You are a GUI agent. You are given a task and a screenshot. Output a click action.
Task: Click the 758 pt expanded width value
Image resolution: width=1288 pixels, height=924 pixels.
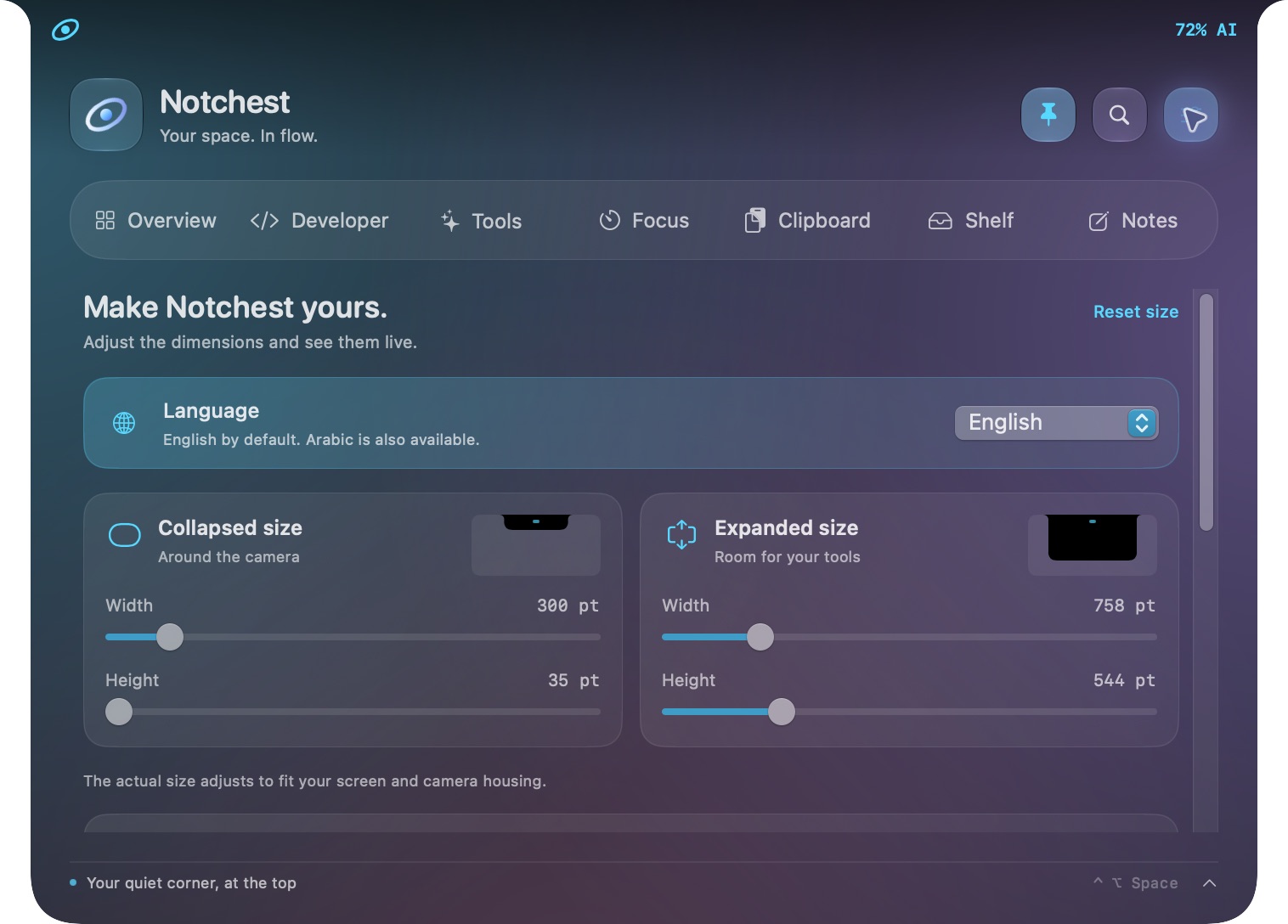[x=1124, y=606]
